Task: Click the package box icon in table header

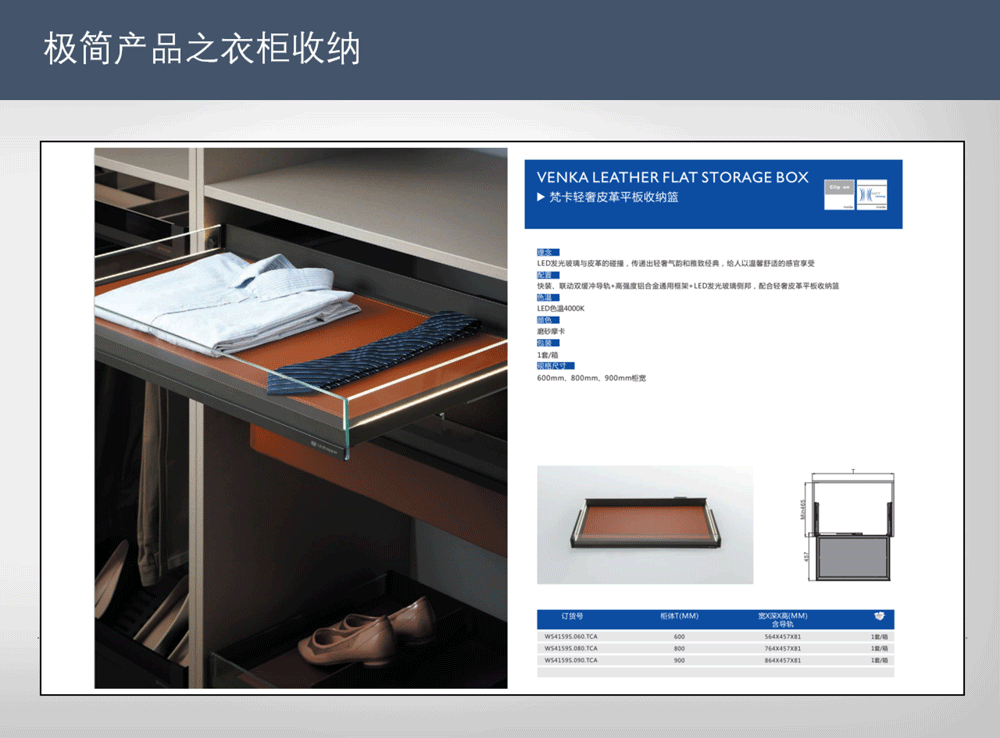Action: click(878, 616)
